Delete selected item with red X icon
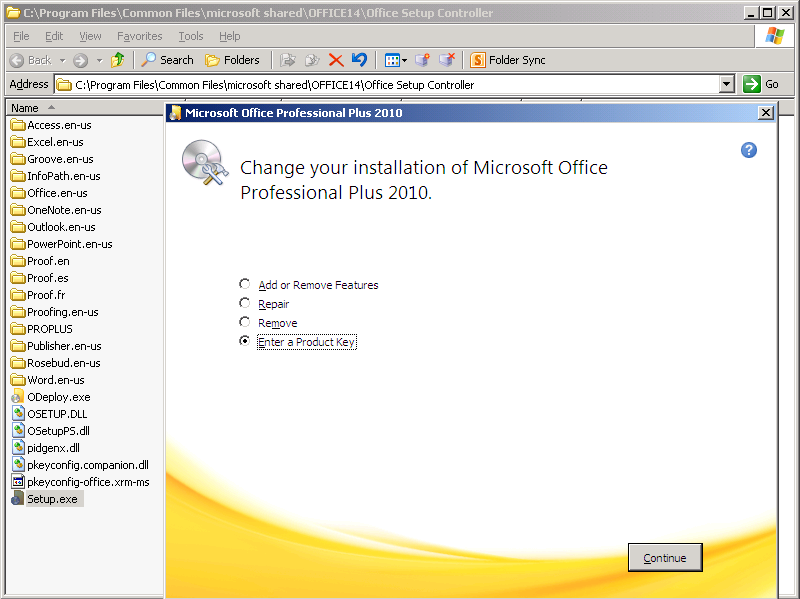Viewport: 800px width, 599px height. pyautogui.click(x=336, y=59)
